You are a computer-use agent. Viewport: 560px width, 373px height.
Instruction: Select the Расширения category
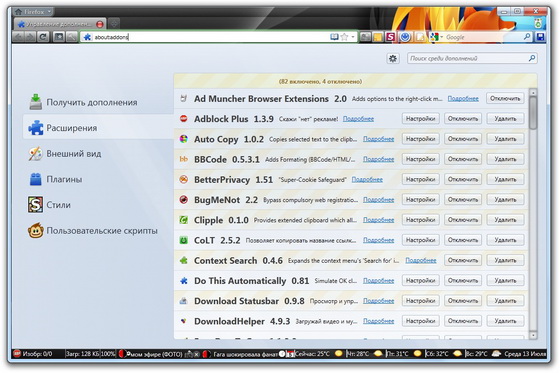(98, 128)
